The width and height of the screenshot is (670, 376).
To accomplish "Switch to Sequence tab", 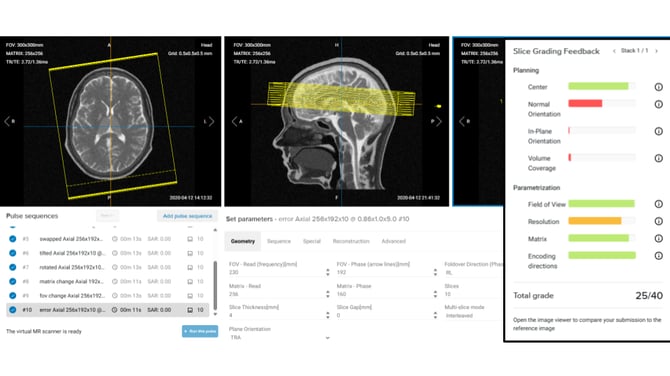I will (x=279, y=241).
